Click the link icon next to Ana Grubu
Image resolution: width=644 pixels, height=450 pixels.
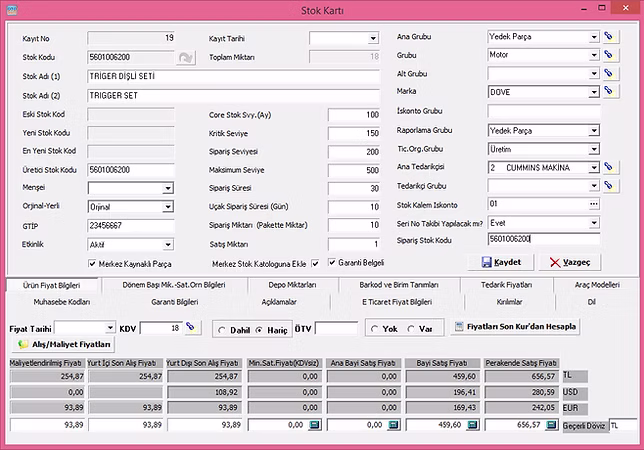tap(609, 36)
